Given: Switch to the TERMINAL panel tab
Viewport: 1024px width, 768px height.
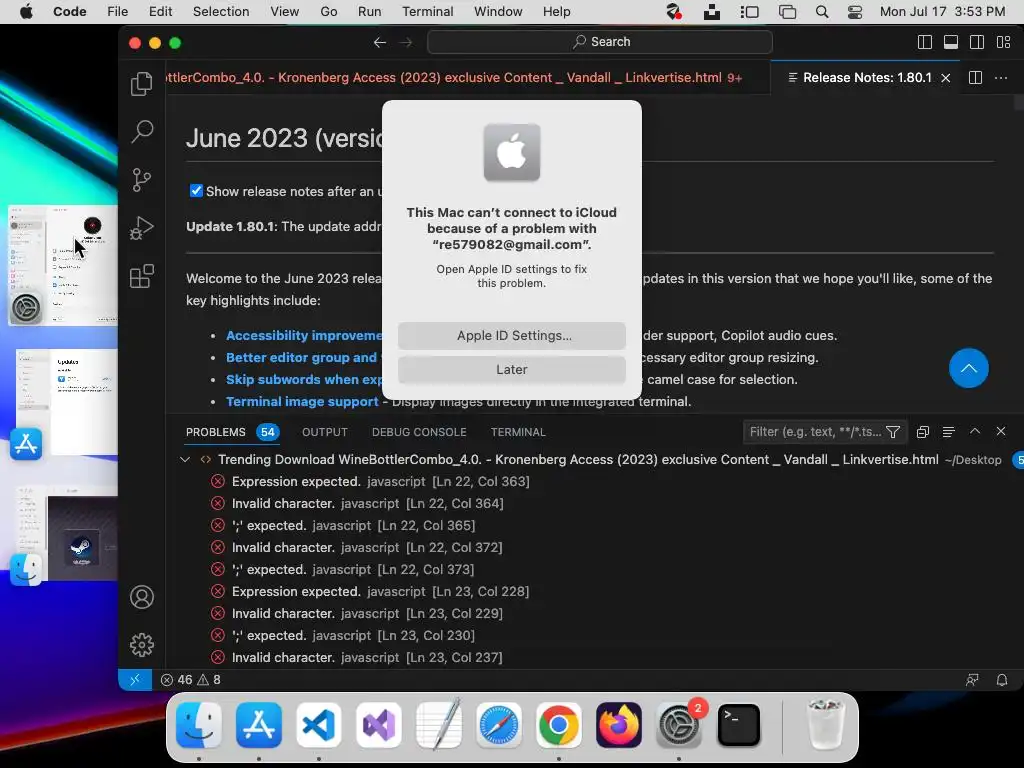Looking at the screenshot, I should coord(518,432).
